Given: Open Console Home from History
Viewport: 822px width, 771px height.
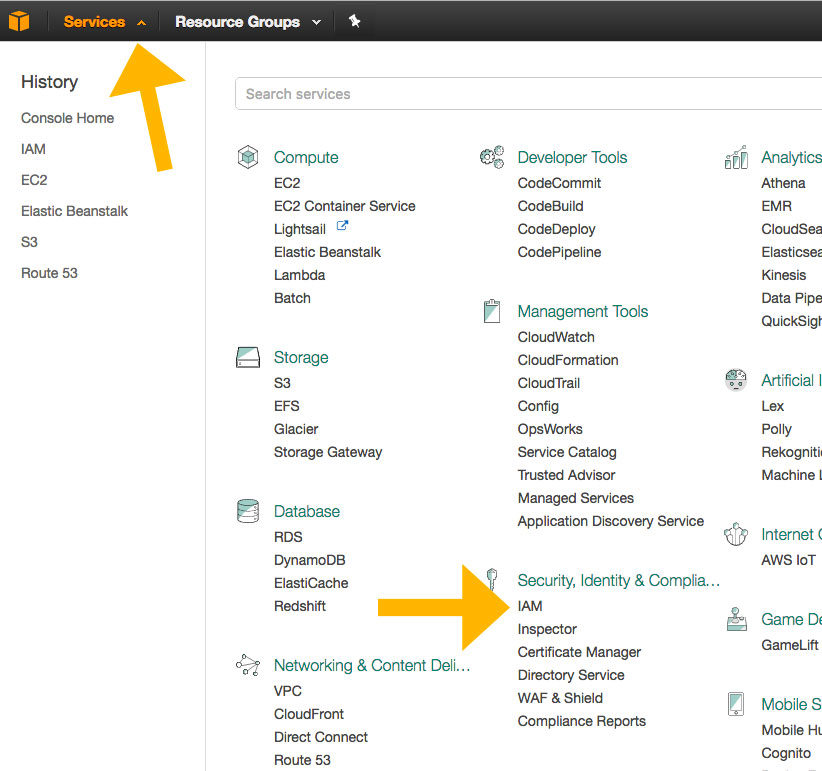Looking at the screenshot, I should (68, 118).
